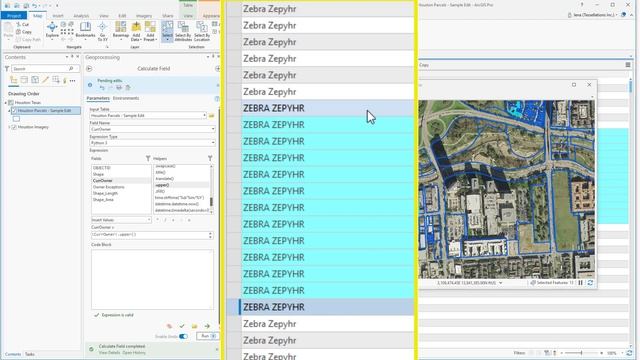This screenshot has height=360, width=640.
Task: Refresh the floating map view
Action: [x=590, y=282]
